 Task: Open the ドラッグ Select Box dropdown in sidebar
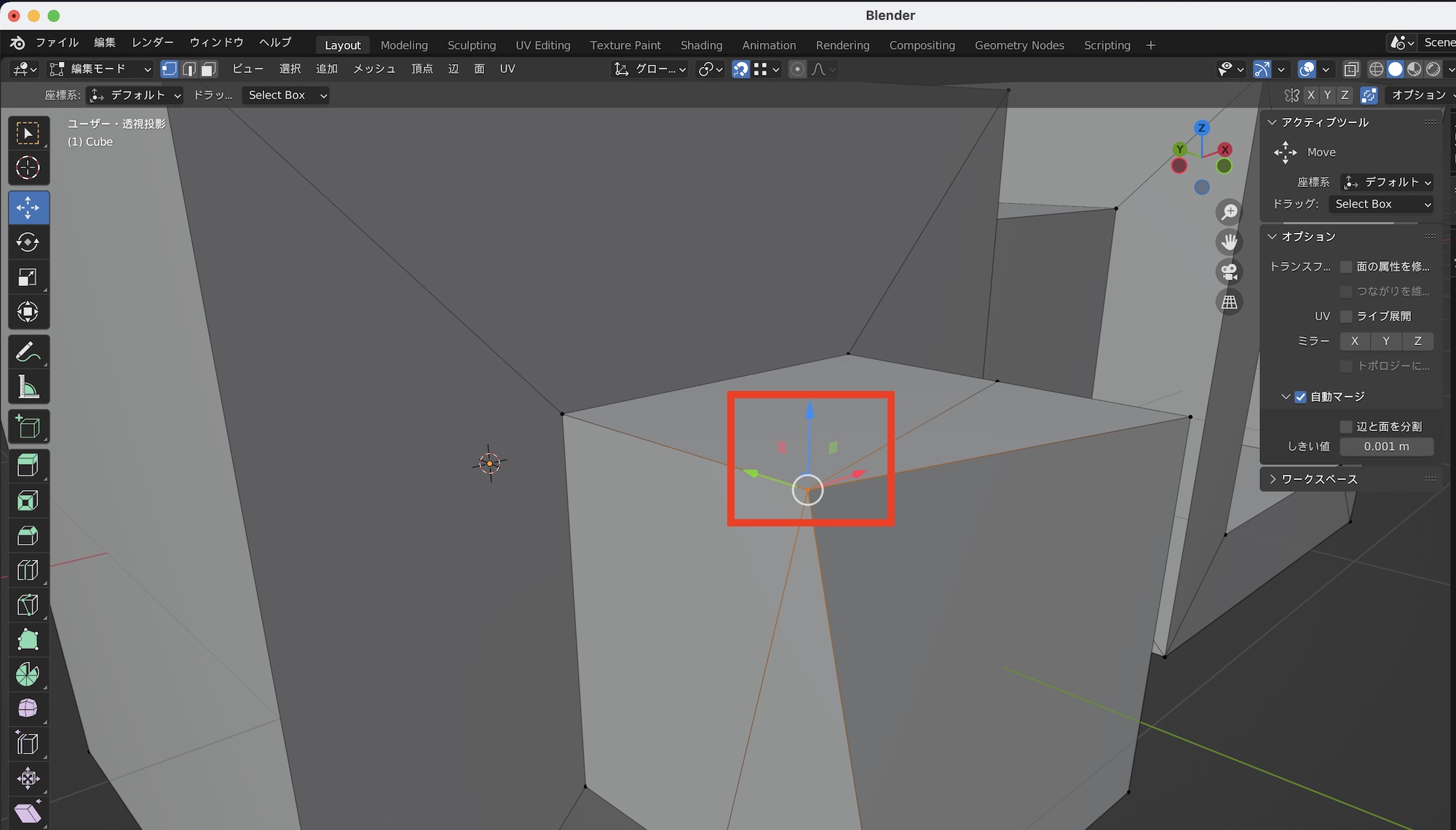pyautogui.click(x=1381, y=204)
